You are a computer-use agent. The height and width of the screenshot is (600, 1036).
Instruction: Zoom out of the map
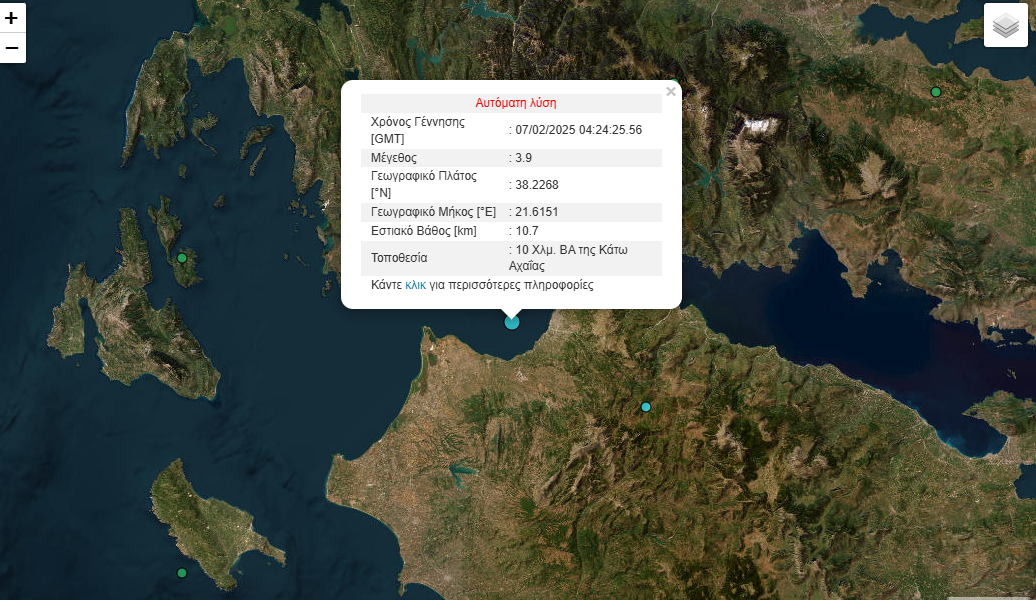[12, 47]
